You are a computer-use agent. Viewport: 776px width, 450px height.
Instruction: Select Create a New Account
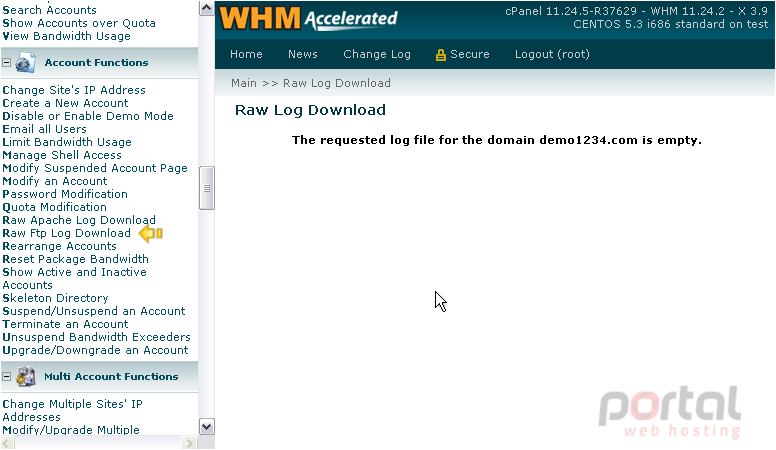point(65,103)
